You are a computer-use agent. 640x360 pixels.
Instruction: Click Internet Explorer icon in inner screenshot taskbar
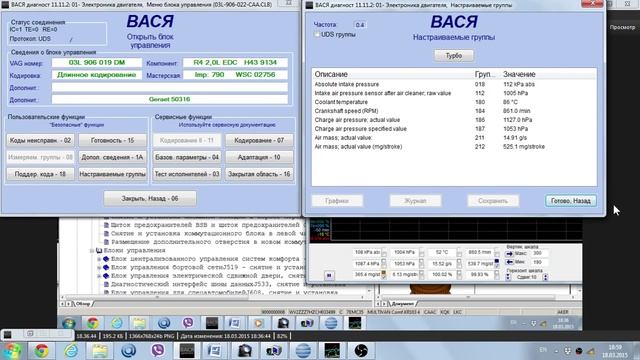pos(116,323)
